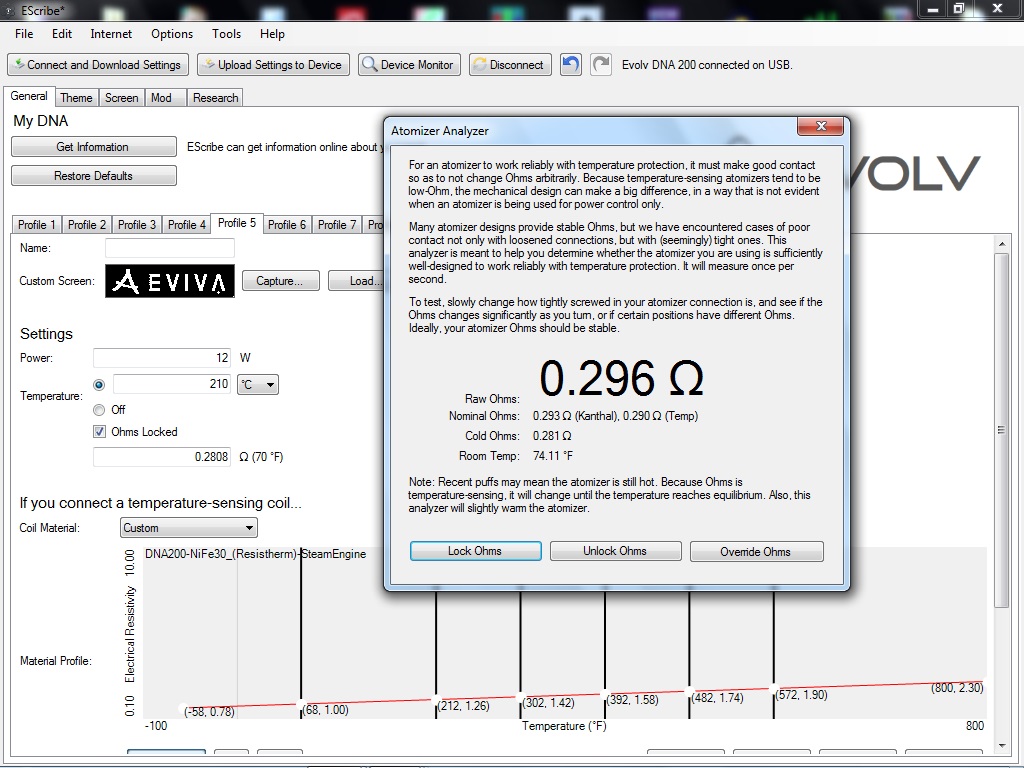Click the Disconnect button
Screen dimensions: 1024x768
(510, 65)
